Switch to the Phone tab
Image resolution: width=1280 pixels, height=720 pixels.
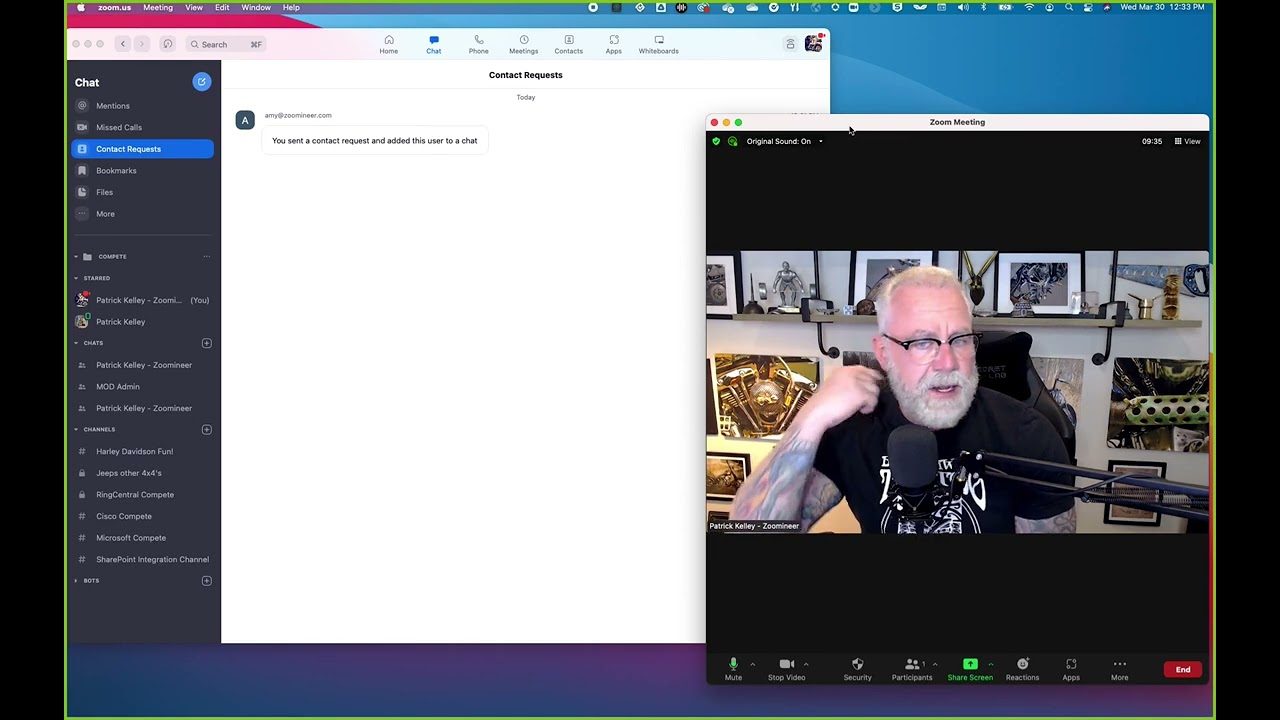point(479,44)
